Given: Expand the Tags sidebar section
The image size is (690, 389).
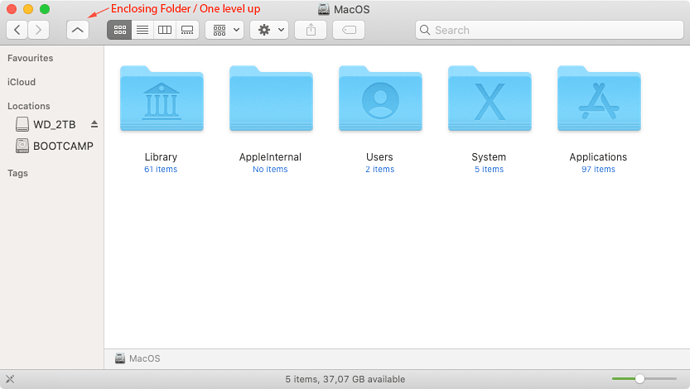Looking at the screenshot, I should (18, 173).
